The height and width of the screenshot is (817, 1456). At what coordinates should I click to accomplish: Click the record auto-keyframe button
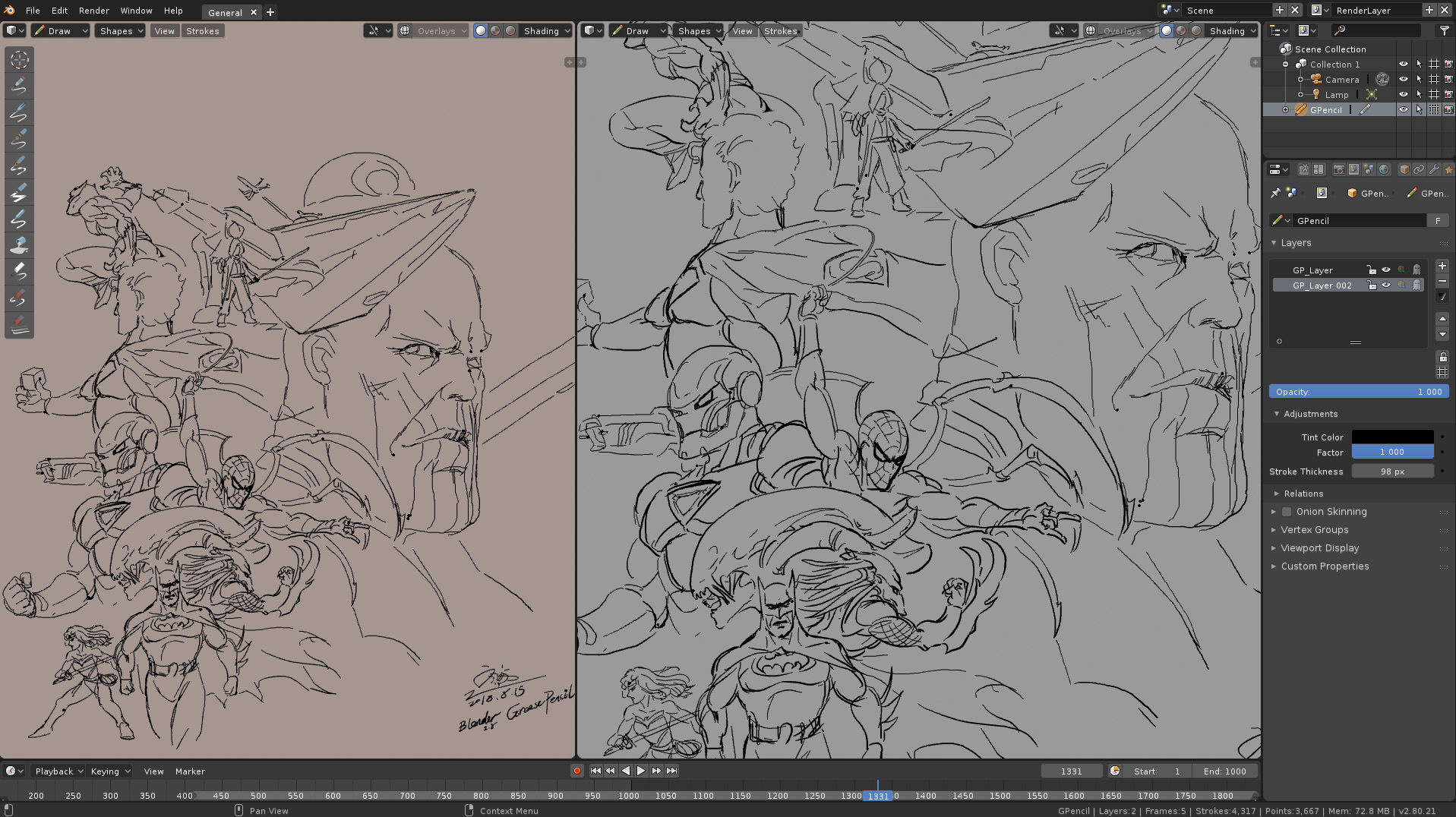(577, 771)
